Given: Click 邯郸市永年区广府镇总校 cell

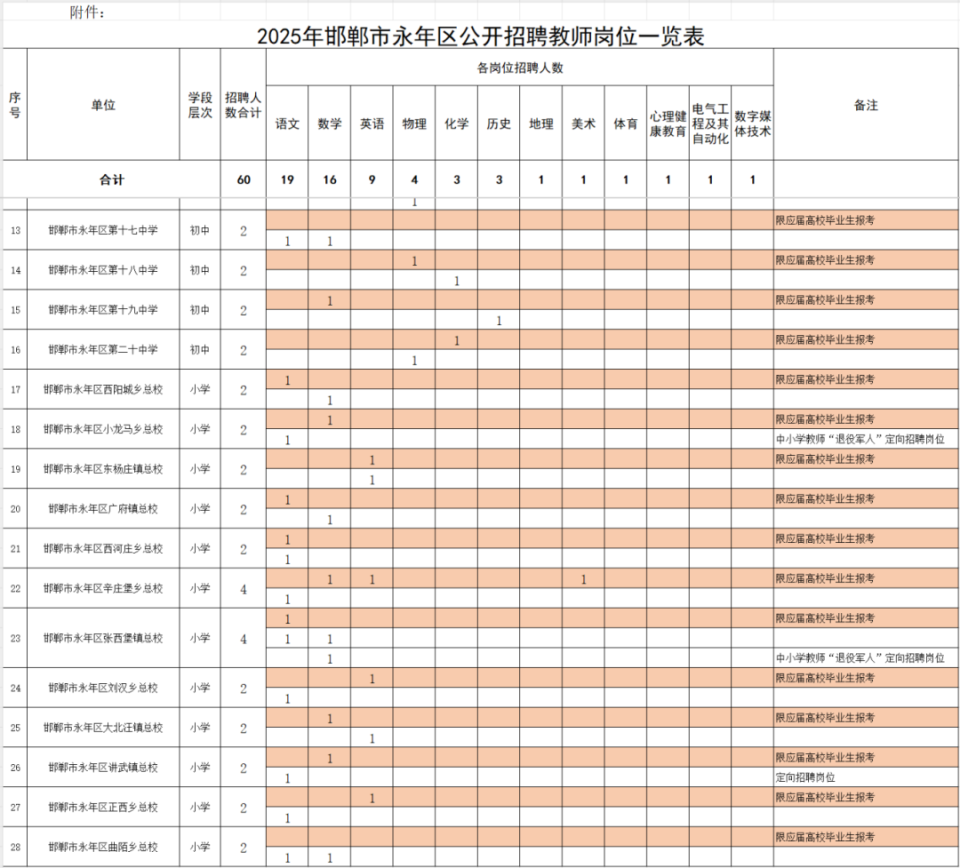Looking at the screenshot, I should pos(103,509).
